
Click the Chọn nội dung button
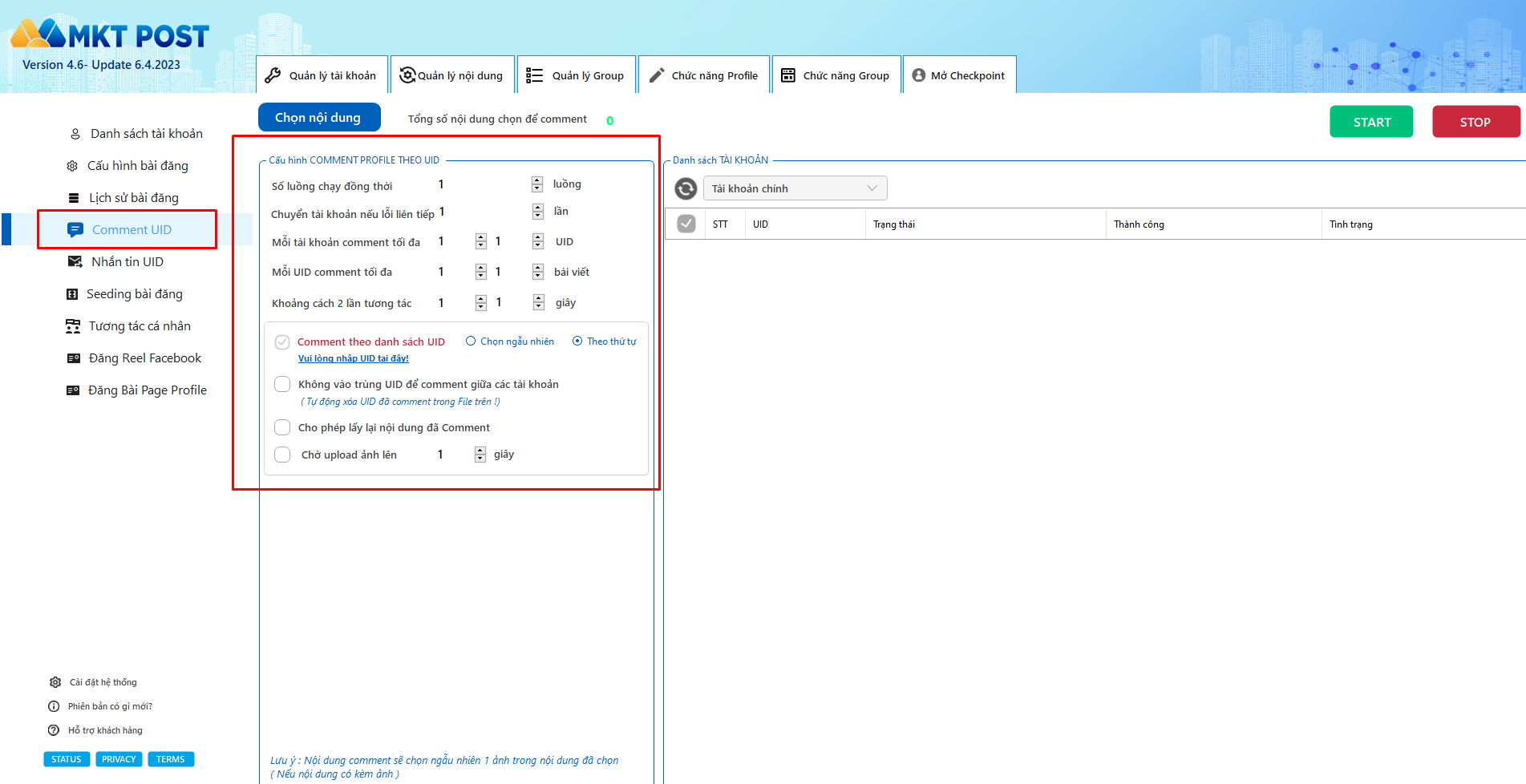coord(318,118)
